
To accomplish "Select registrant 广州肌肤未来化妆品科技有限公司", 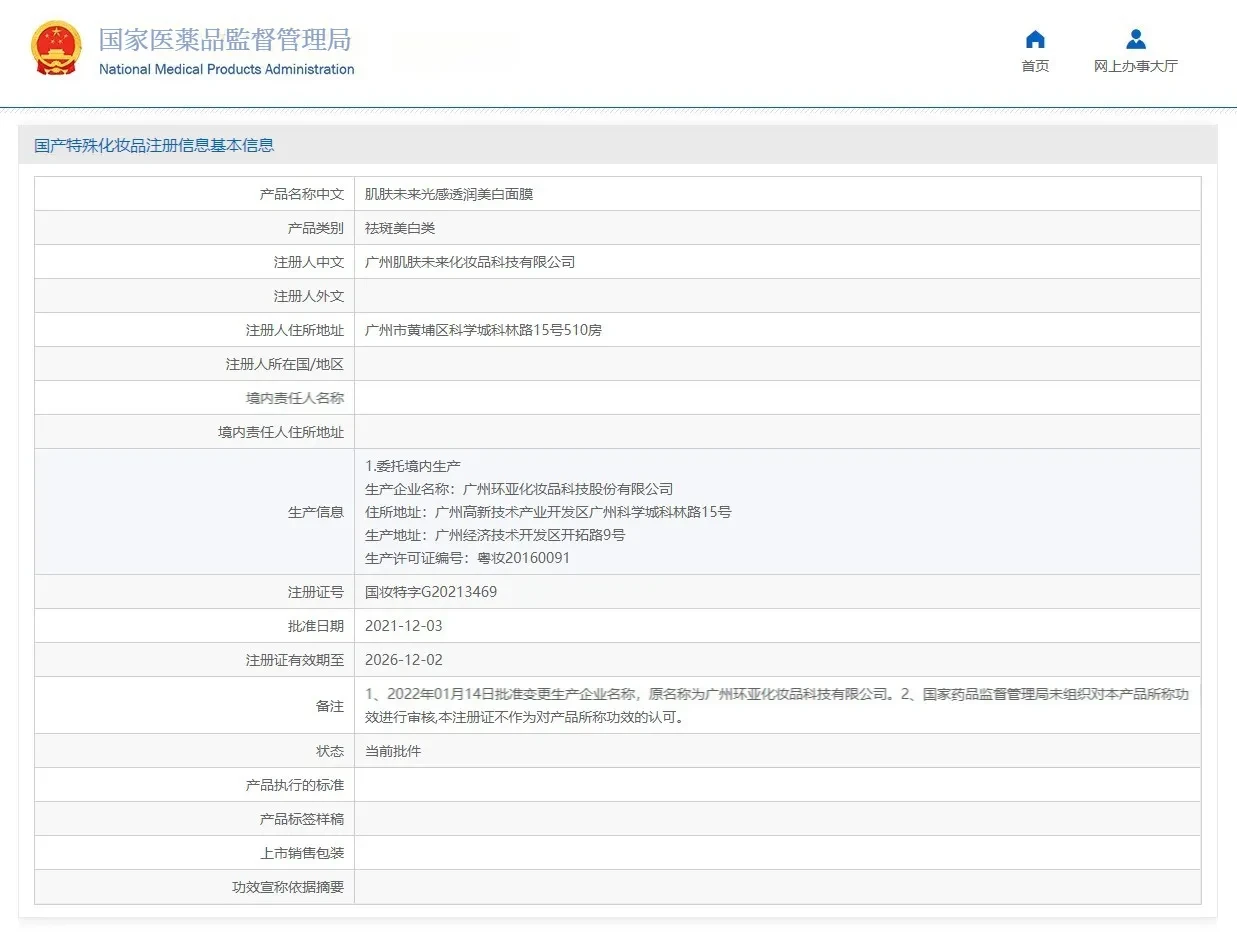I will click(470, 262).
